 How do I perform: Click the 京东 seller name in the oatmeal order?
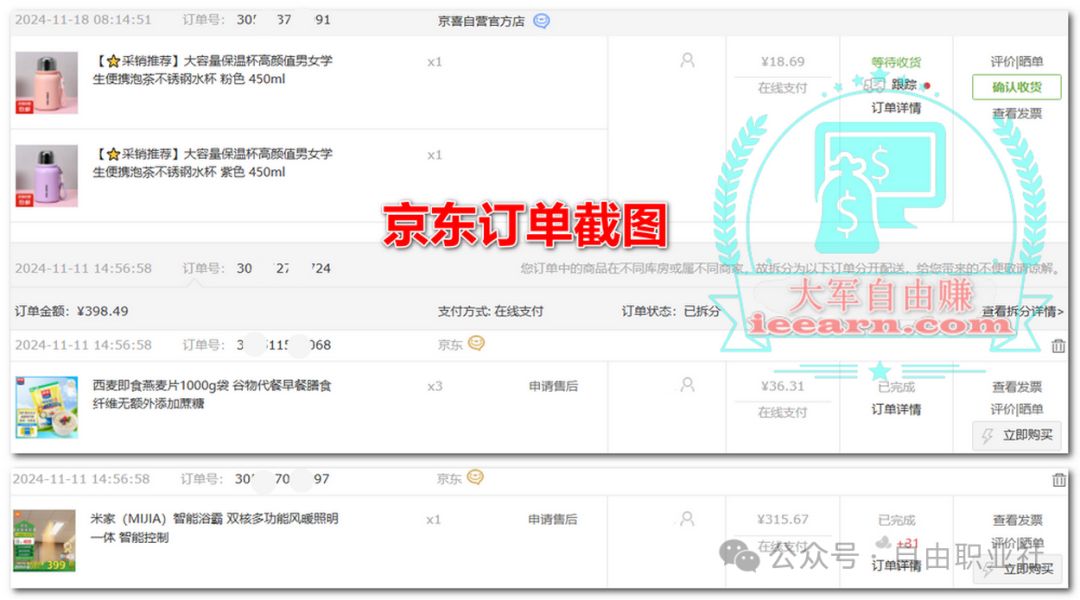pos(450,344)
